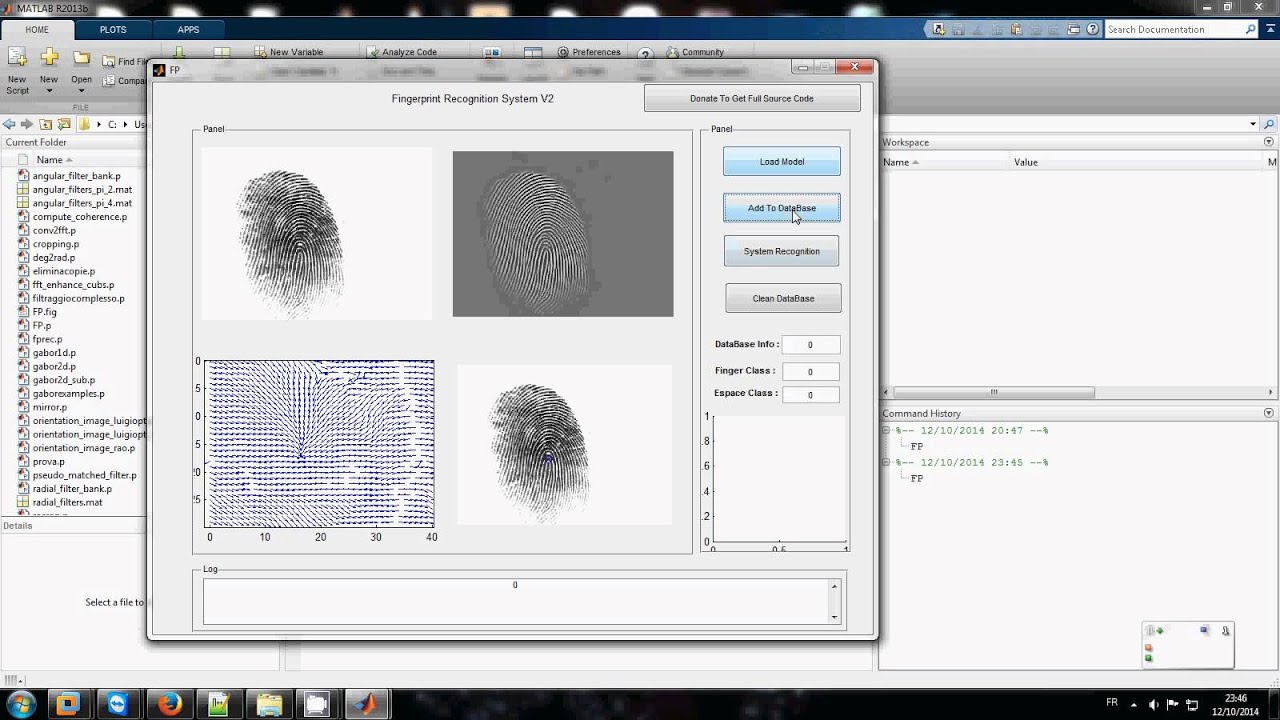
Task: Click the address bar search magnifier
Action: coord(1270,124)
